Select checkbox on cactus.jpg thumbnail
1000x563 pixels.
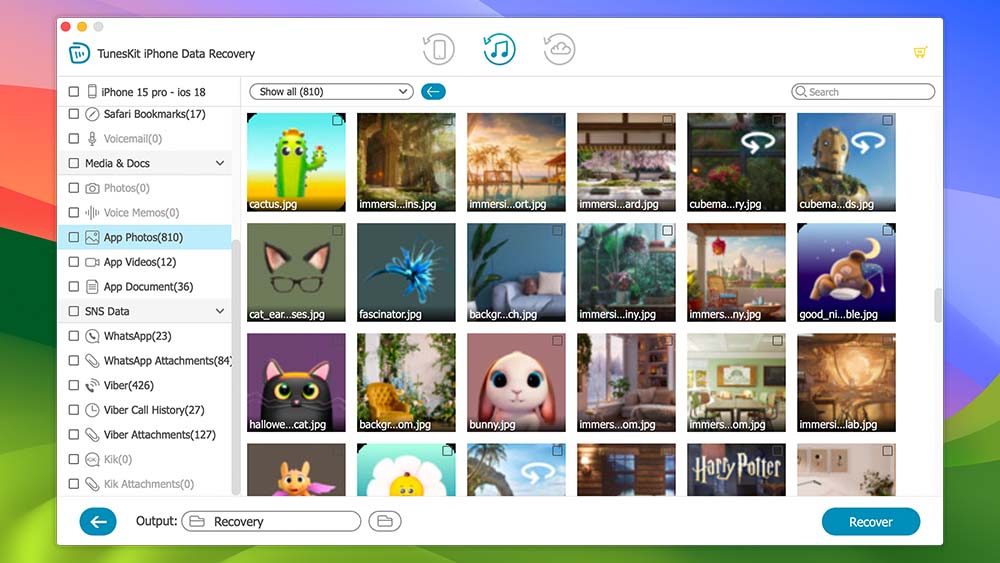coord(337,121)
